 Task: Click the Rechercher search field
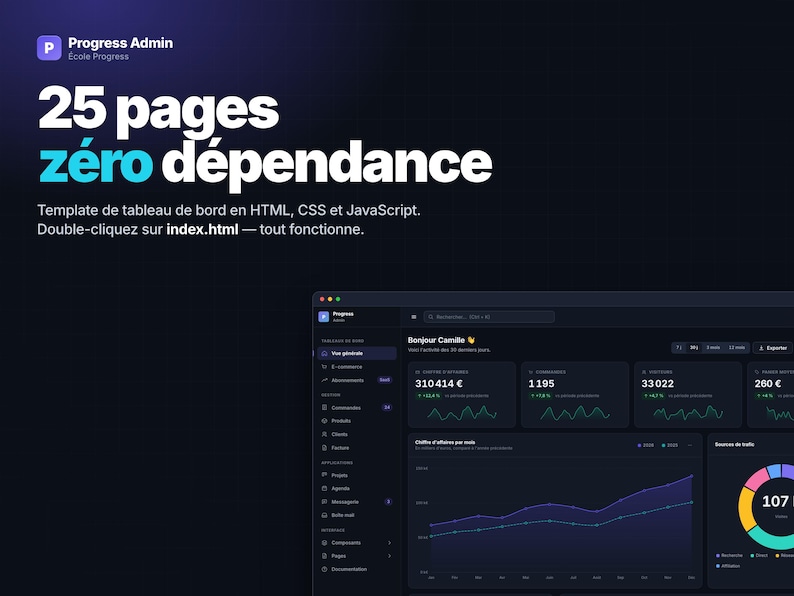click(x=489, y=317)
